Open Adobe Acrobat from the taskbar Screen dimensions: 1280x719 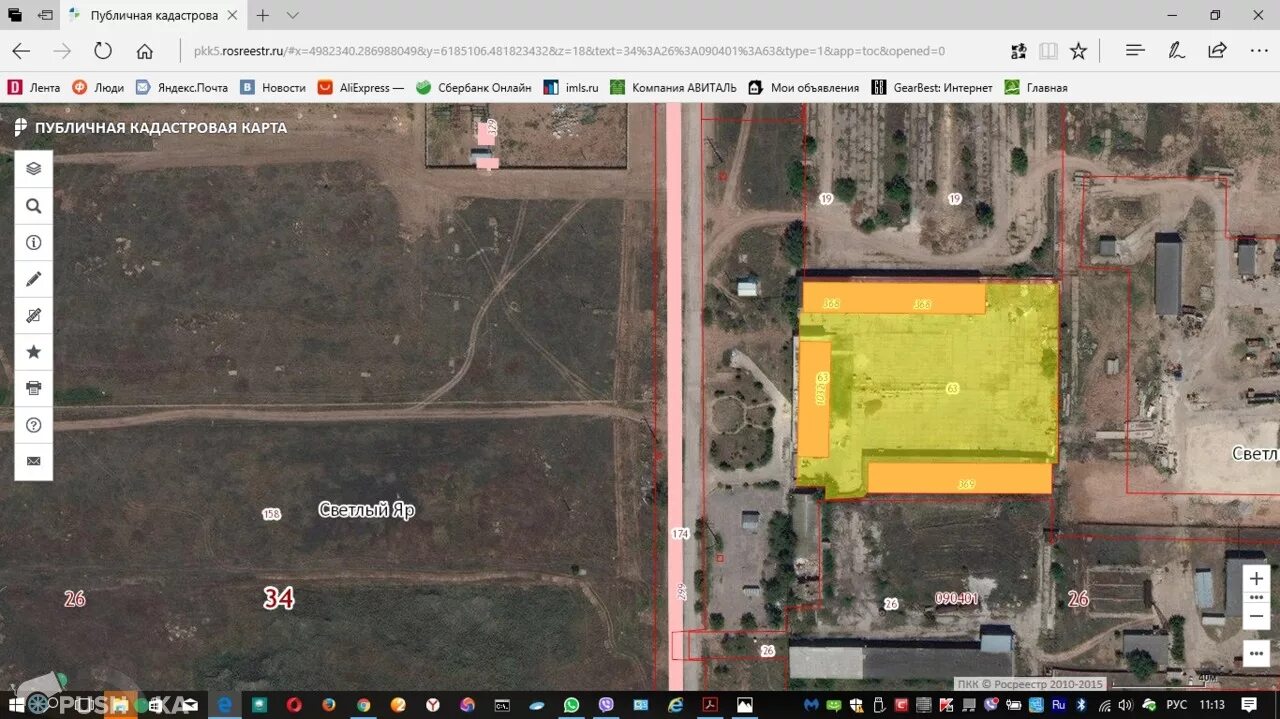point(710,704)
